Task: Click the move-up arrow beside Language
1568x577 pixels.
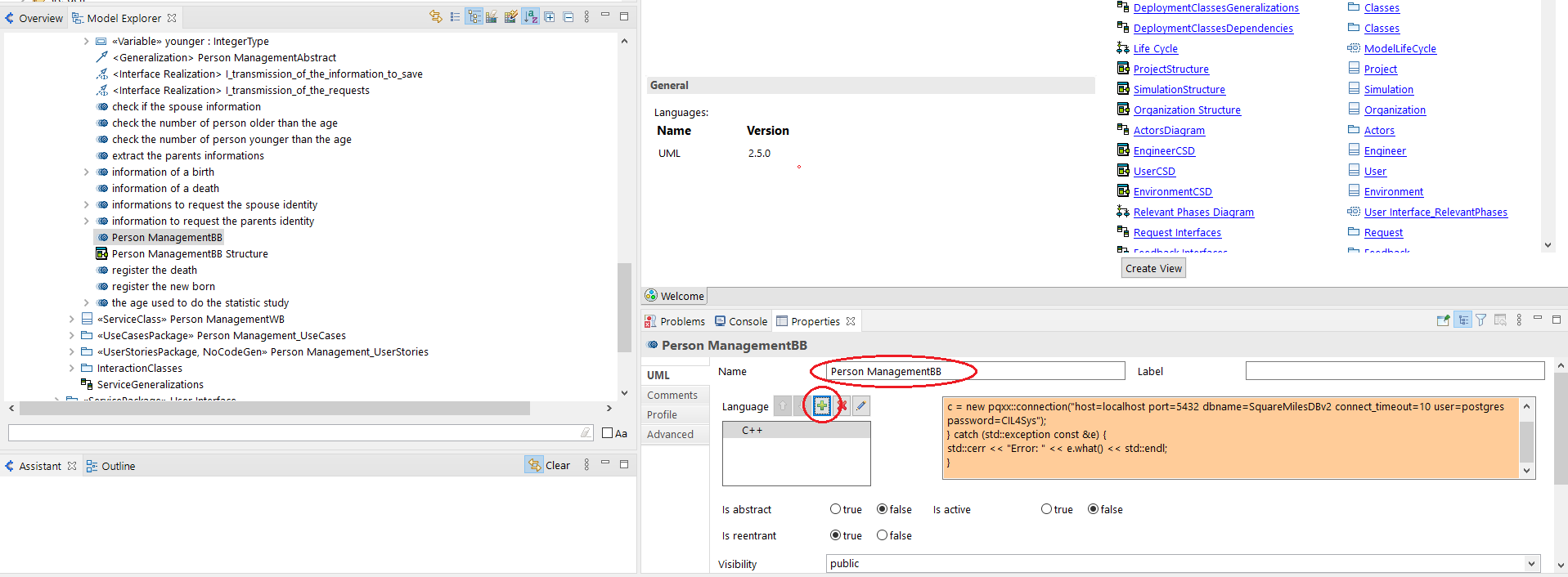Action: [783, 405]
